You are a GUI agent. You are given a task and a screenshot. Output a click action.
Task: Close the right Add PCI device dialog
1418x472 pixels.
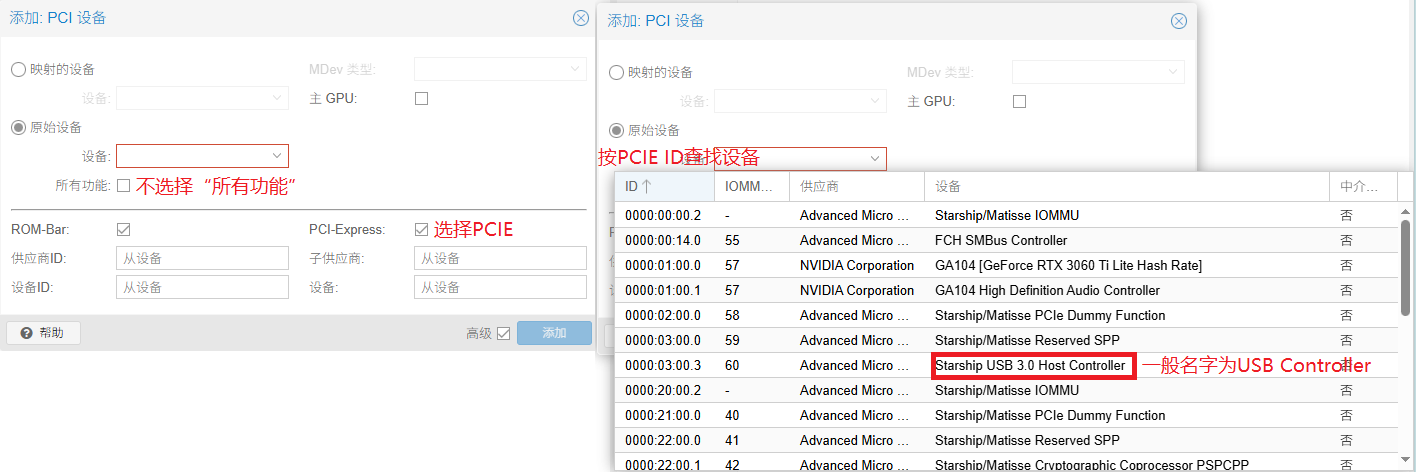point(1179,21)
